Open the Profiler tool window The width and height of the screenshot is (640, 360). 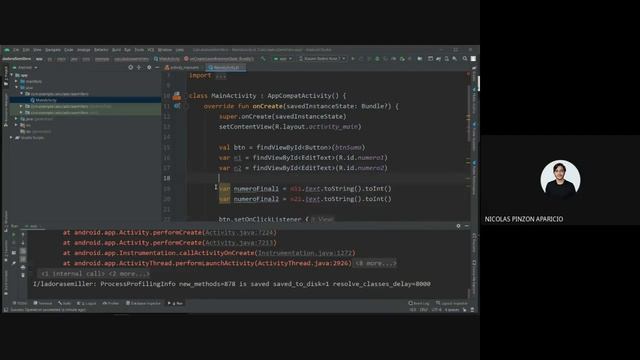[111, 303]
